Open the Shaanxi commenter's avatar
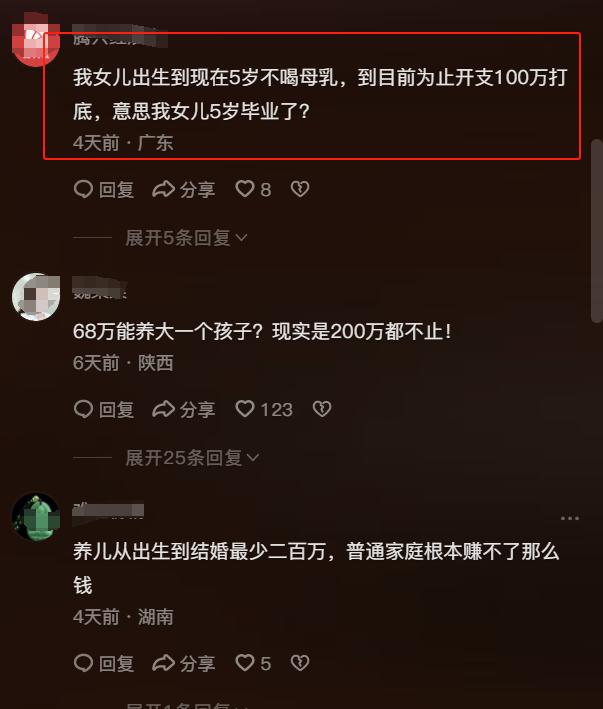 [36, 297]
